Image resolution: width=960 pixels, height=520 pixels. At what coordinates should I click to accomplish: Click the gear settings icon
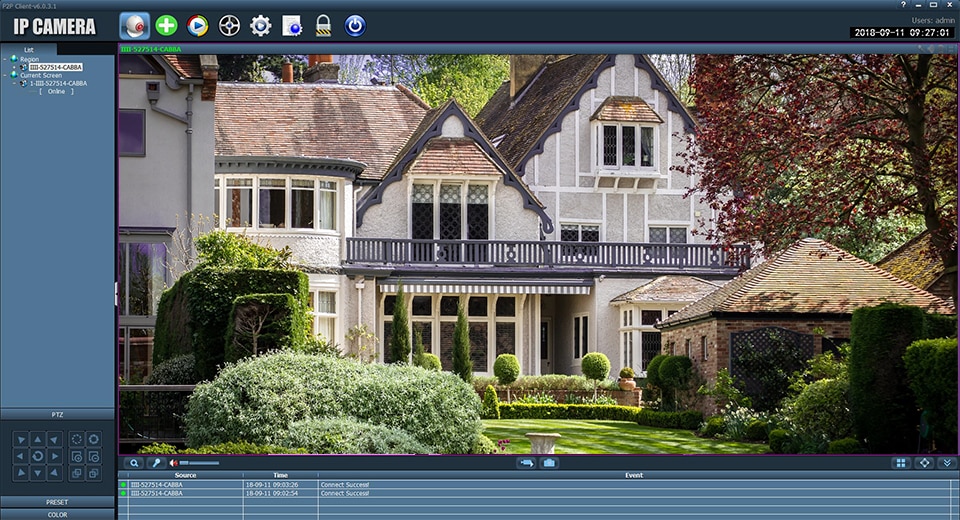(x=261, y=26)
